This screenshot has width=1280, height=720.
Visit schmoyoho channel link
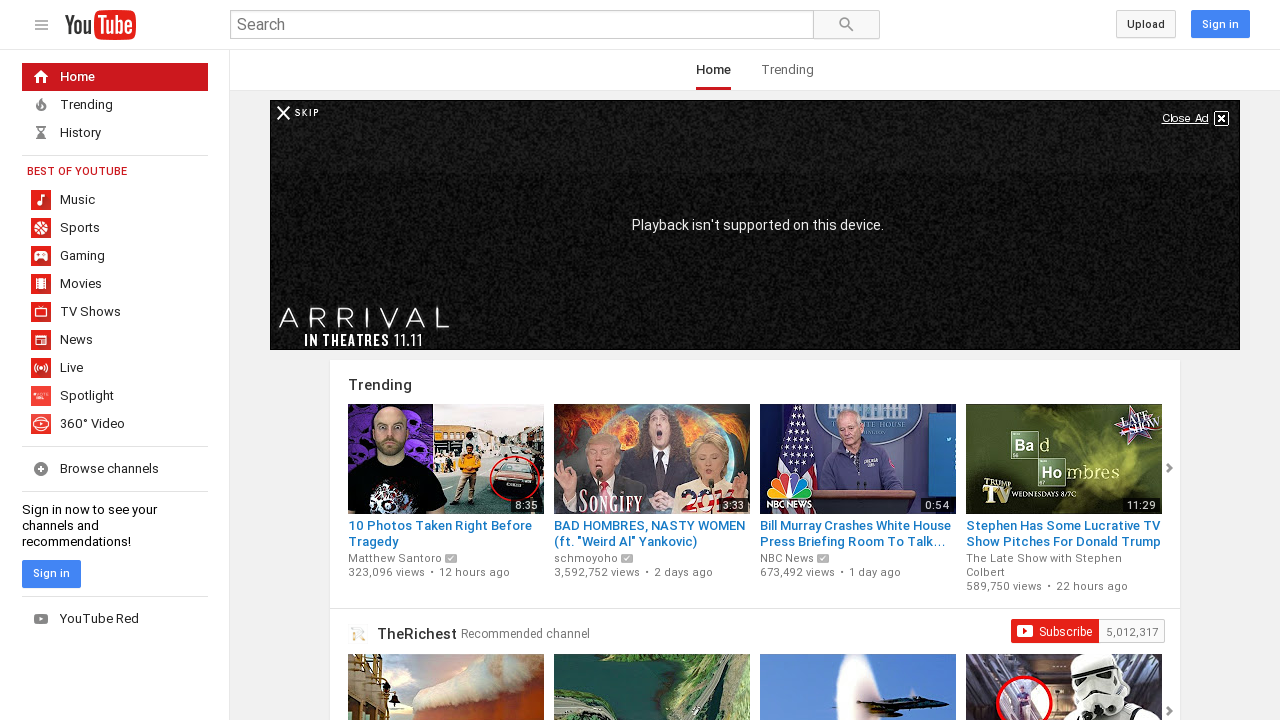pyautogui.click(x=586, y=558)
